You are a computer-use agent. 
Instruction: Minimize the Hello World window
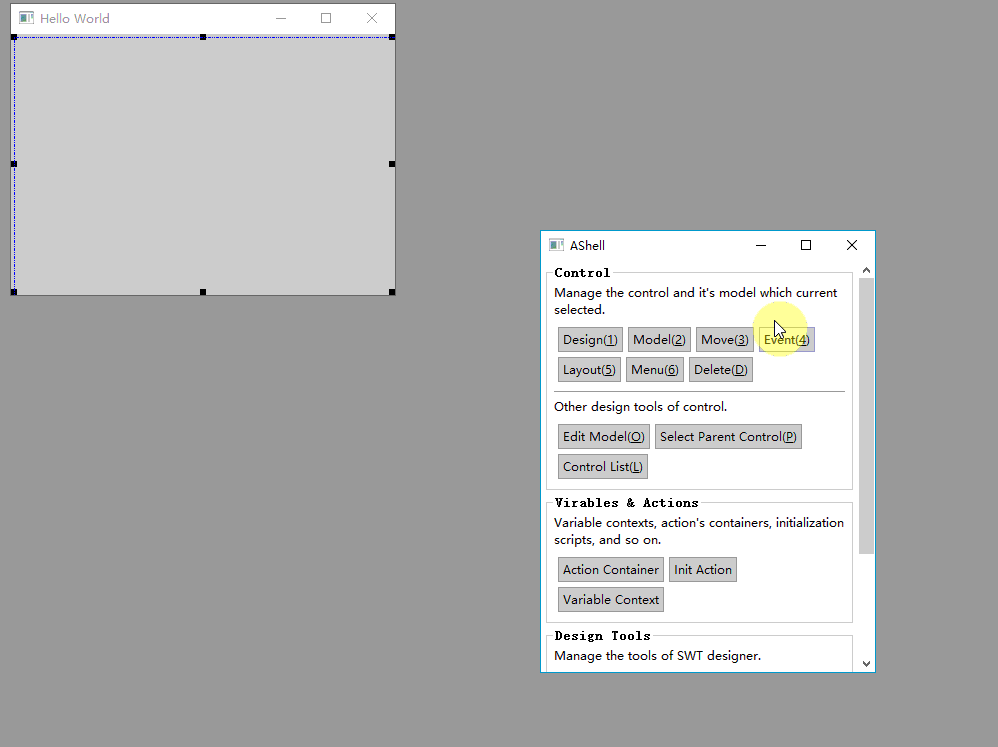point(281,18)
